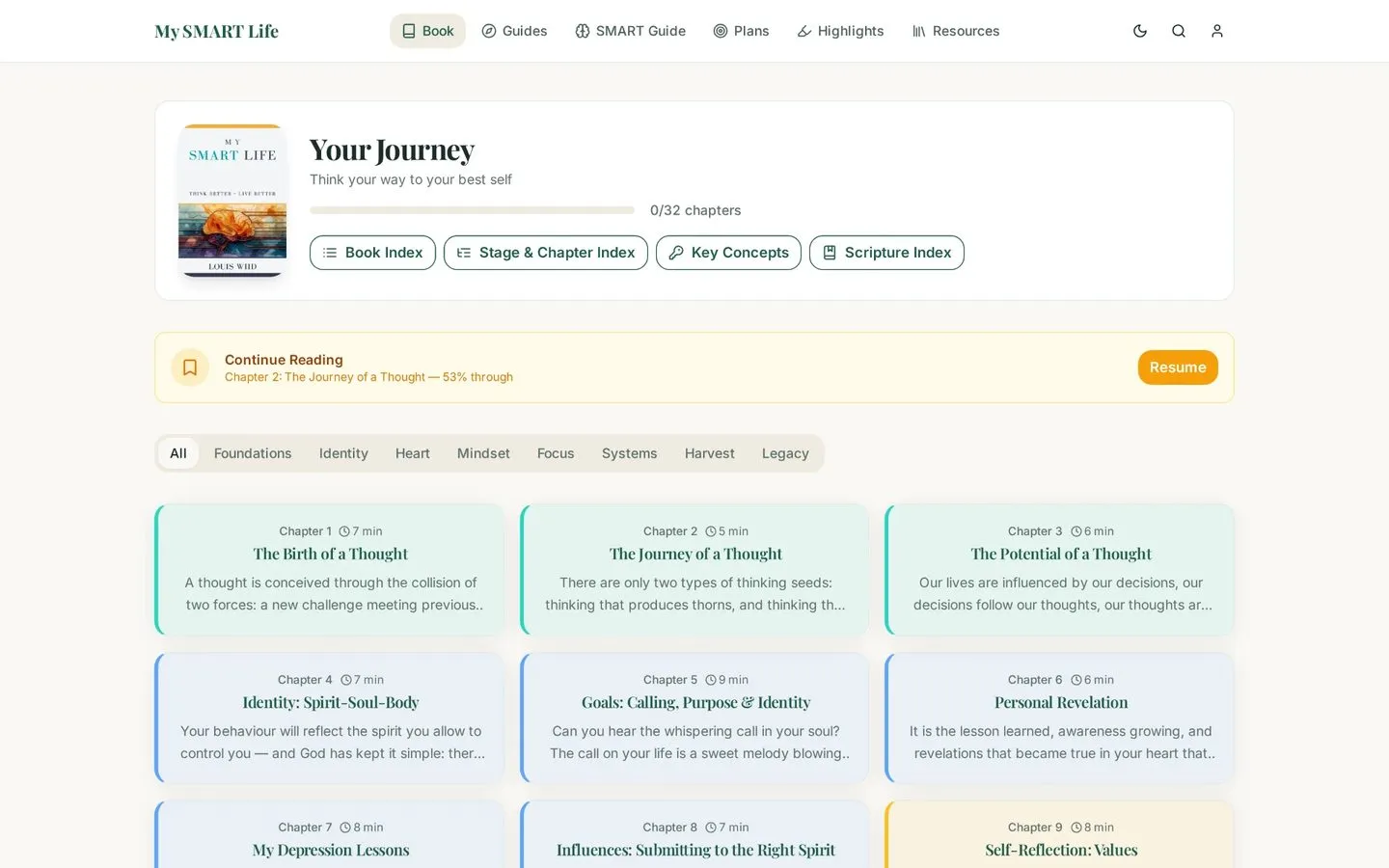Open Goals: Calling, Purpose & Identity title
Screen dimensions: 1389x868
695,702
